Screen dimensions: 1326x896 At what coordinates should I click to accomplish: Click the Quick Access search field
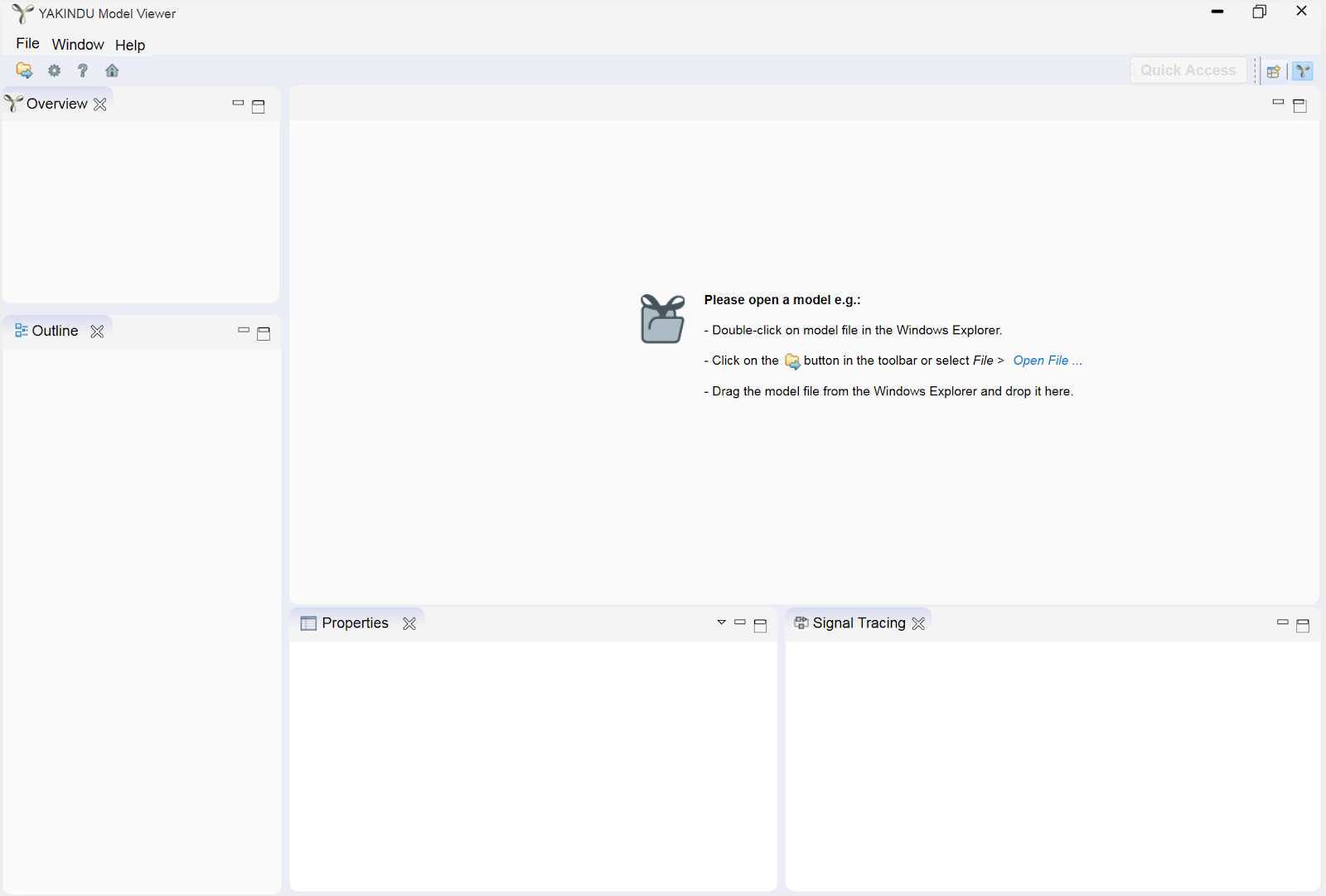pyautogui.click(x=1188, y=70)
